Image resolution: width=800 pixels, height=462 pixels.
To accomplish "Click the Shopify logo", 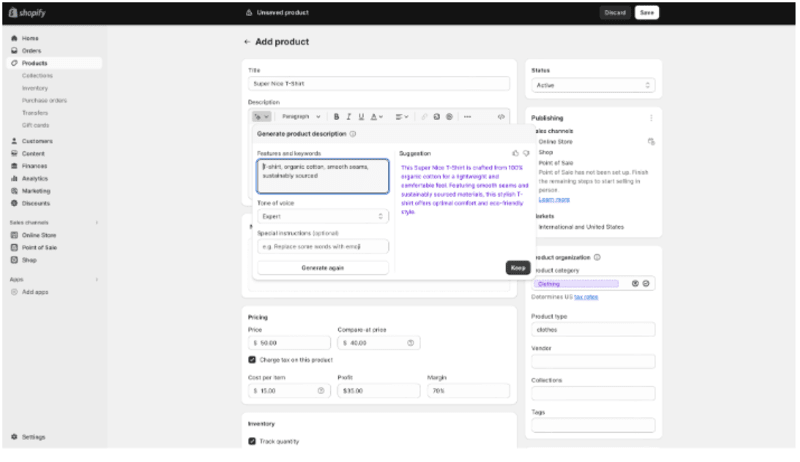I will pos(27,13).
